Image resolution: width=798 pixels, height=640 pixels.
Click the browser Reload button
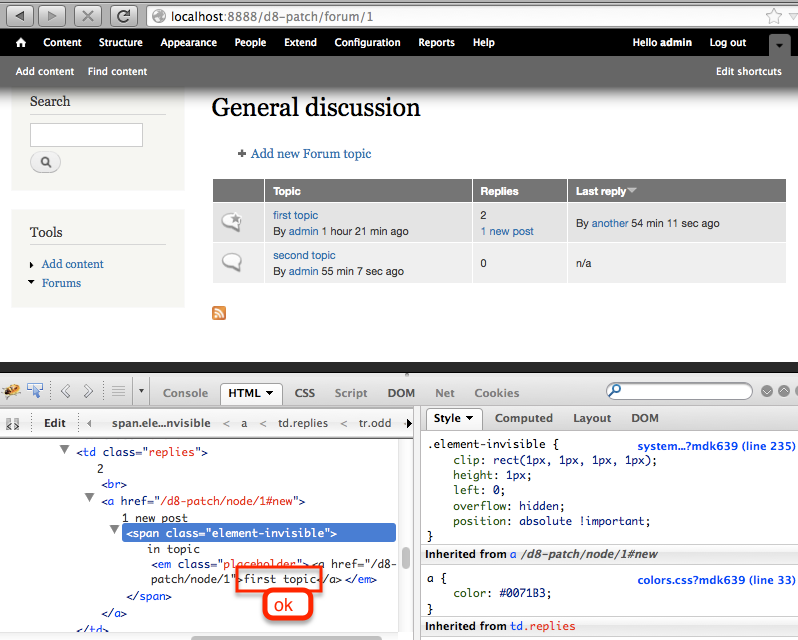click(x=124, y=16)
